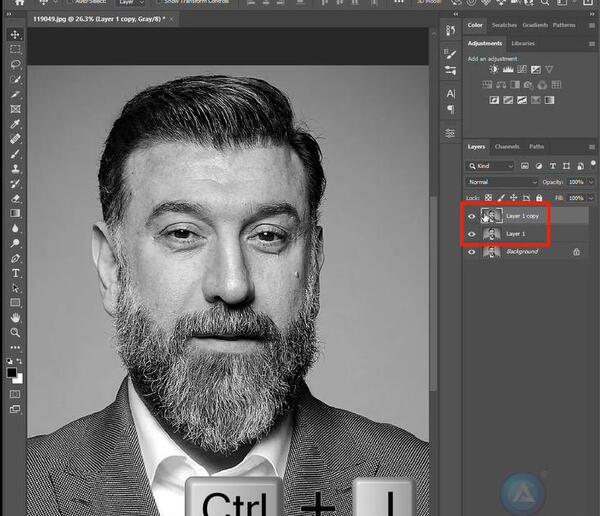Screen dimensions: 600x516
Task: Add a Brightness/Contrast adjustment
Action: coord(494,69)
